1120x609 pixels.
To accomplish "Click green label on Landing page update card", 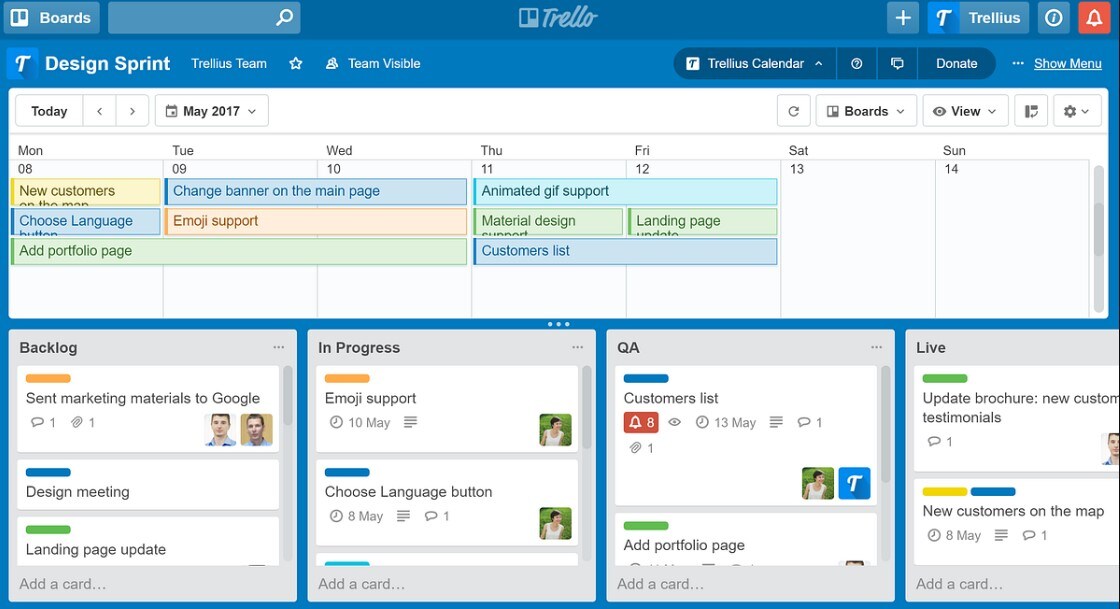I will coord(48,530).
